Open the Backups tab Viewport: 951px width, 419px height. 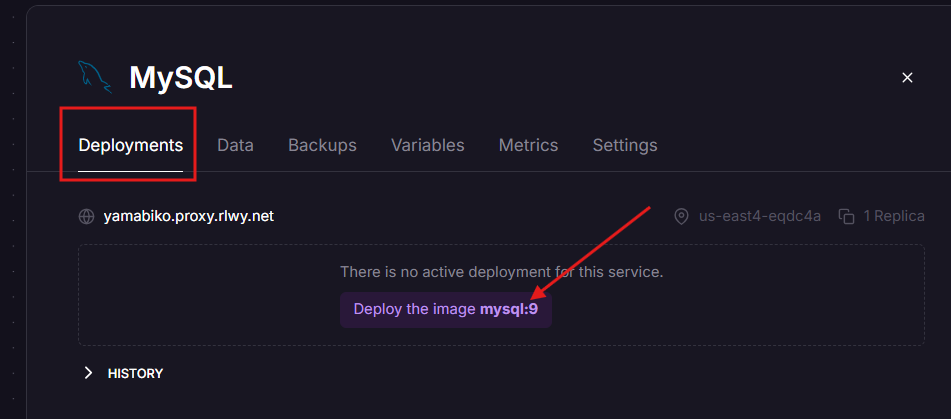(x=322, y=146)
